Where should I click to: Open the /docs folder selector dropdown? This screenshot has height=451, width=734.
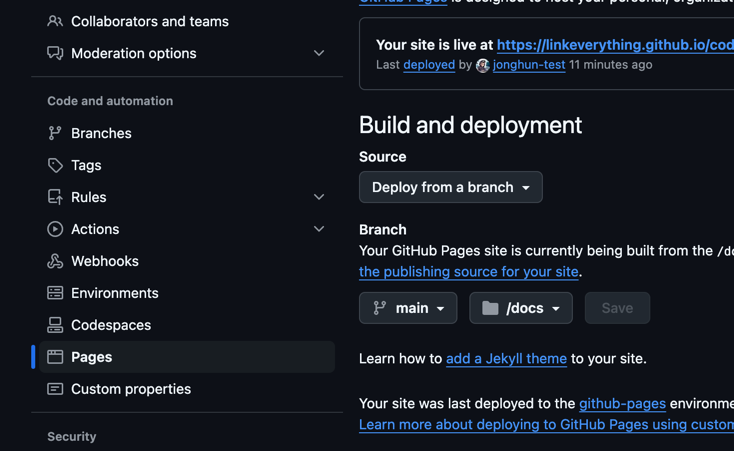tap(520, 308)
